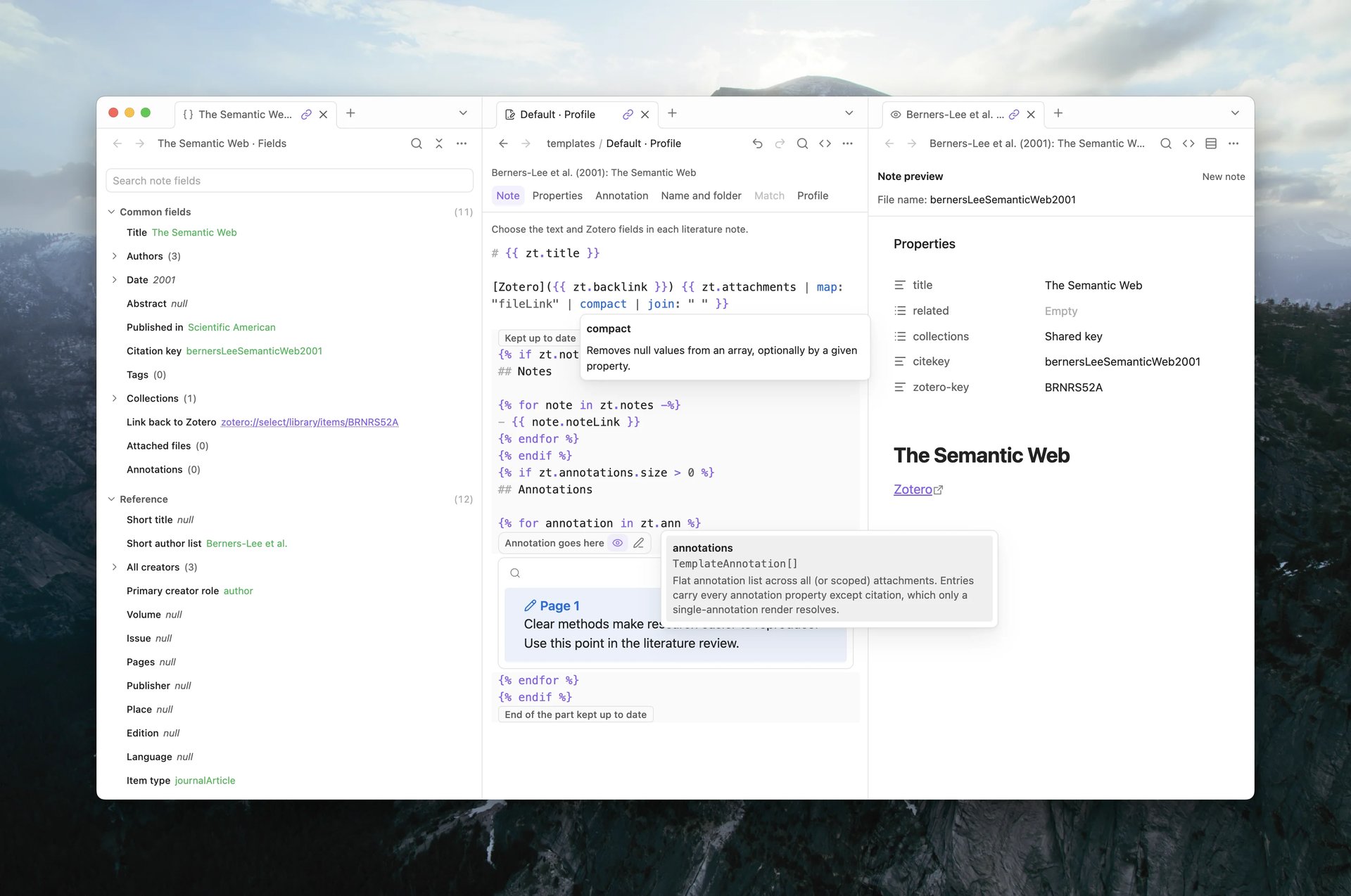Image resolution: width=1351 pixels, height=896 pixels.
Task: Go back in the note preview pane
Action: click(889, 143)
